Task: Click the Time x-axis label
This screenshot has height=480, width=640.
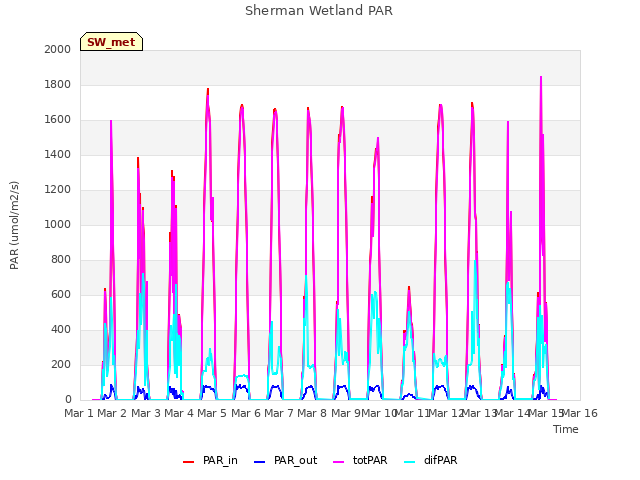Action: 566,429
